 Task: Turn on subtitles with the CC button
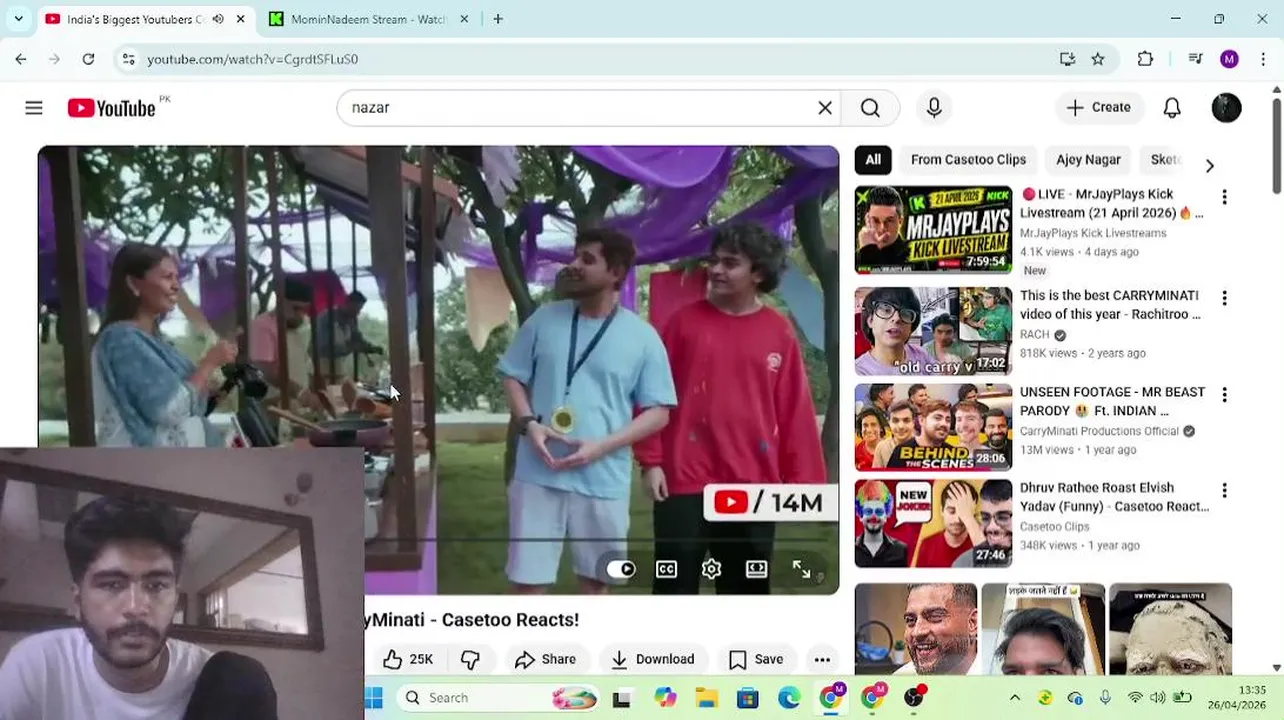click(x=666, y=569)
